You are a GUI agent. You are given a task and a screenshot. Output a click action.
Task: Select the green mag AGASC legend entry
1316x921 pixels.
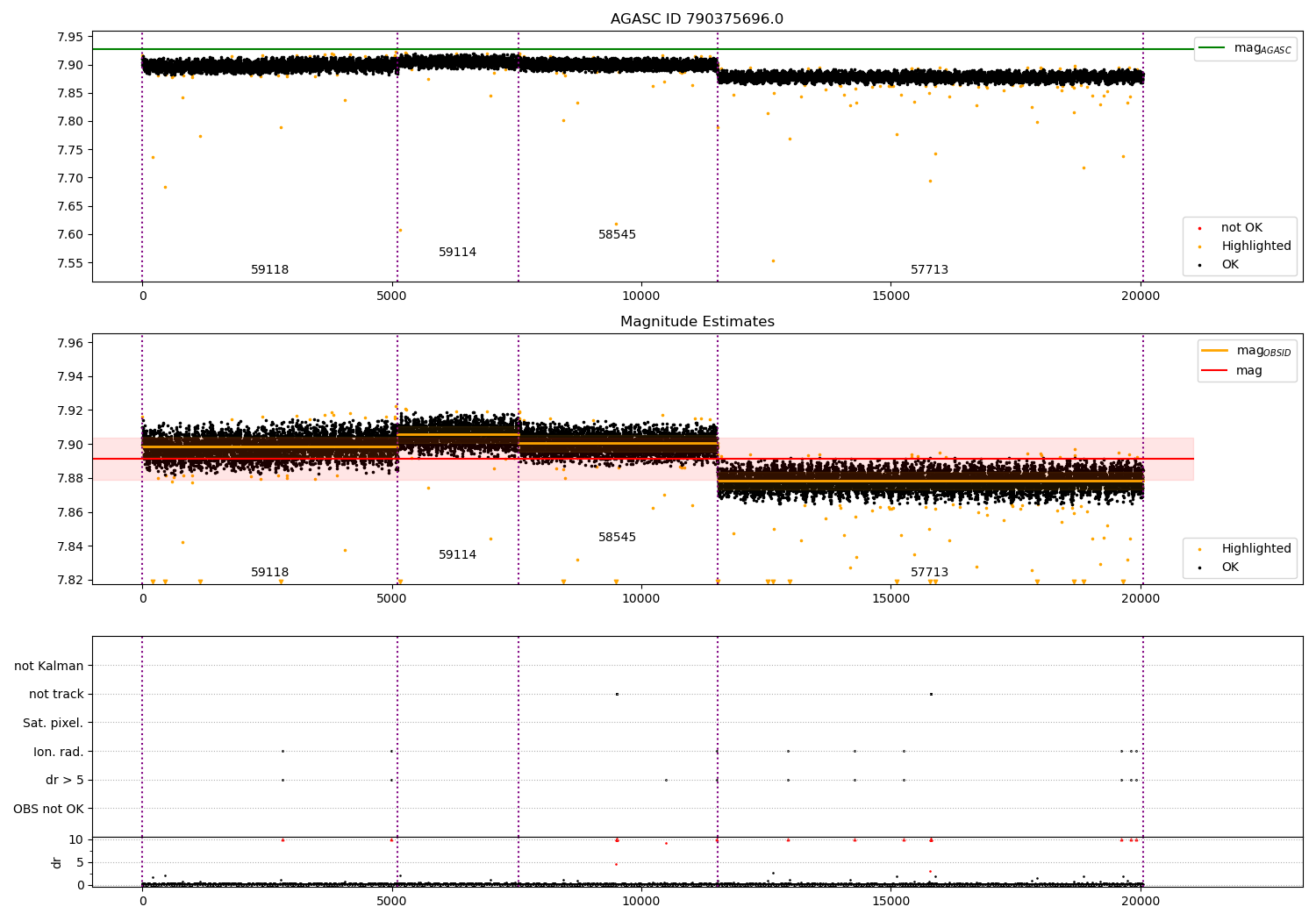1246,48
